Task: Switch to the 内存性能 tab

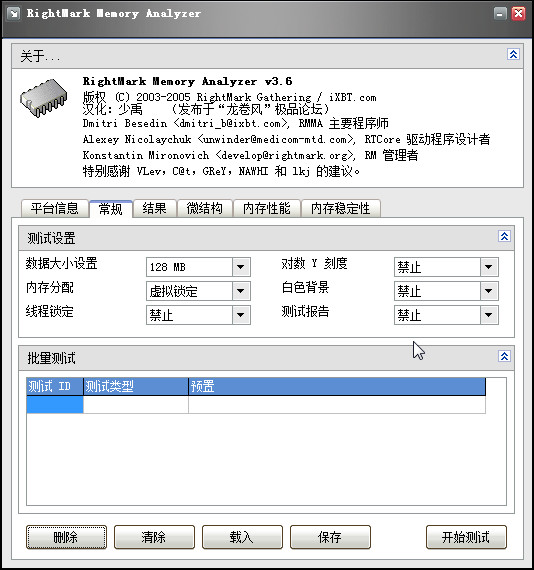Action: pos(267,209)
